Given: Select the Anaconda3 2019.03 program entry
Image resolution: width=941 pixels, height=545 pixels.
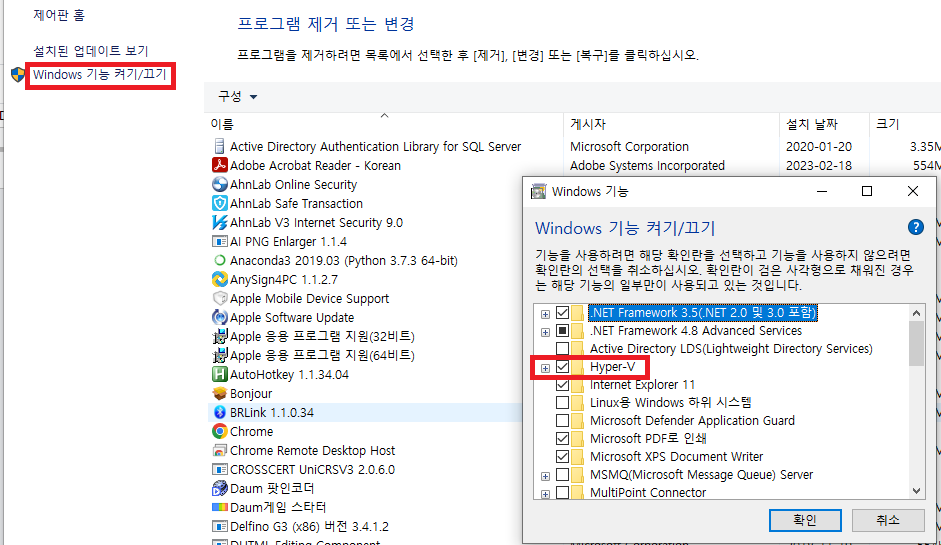Looking at the screenshot, I should 343,260.
